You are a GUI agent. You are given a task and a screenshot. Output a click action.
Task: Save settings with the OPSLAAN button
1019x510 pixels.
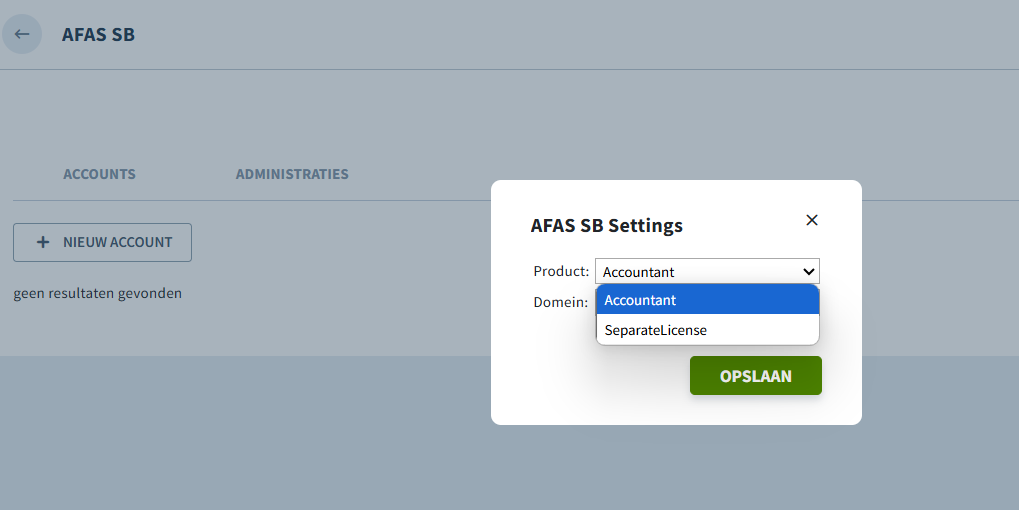coord(756,376)
